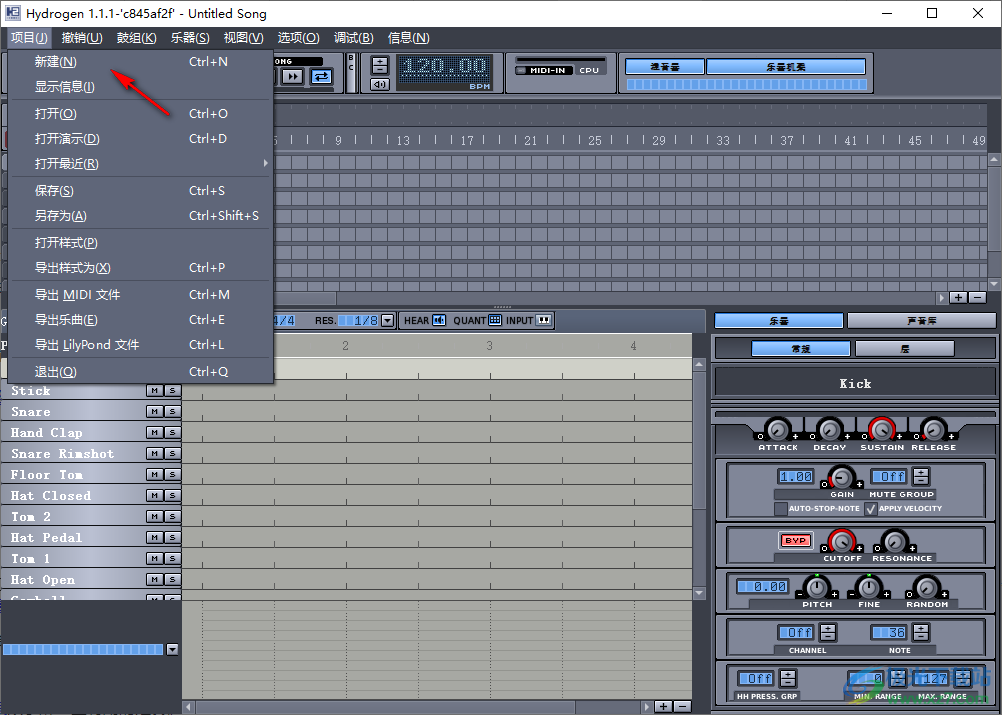Zoom in the song editor with plus button

[958, 297]
